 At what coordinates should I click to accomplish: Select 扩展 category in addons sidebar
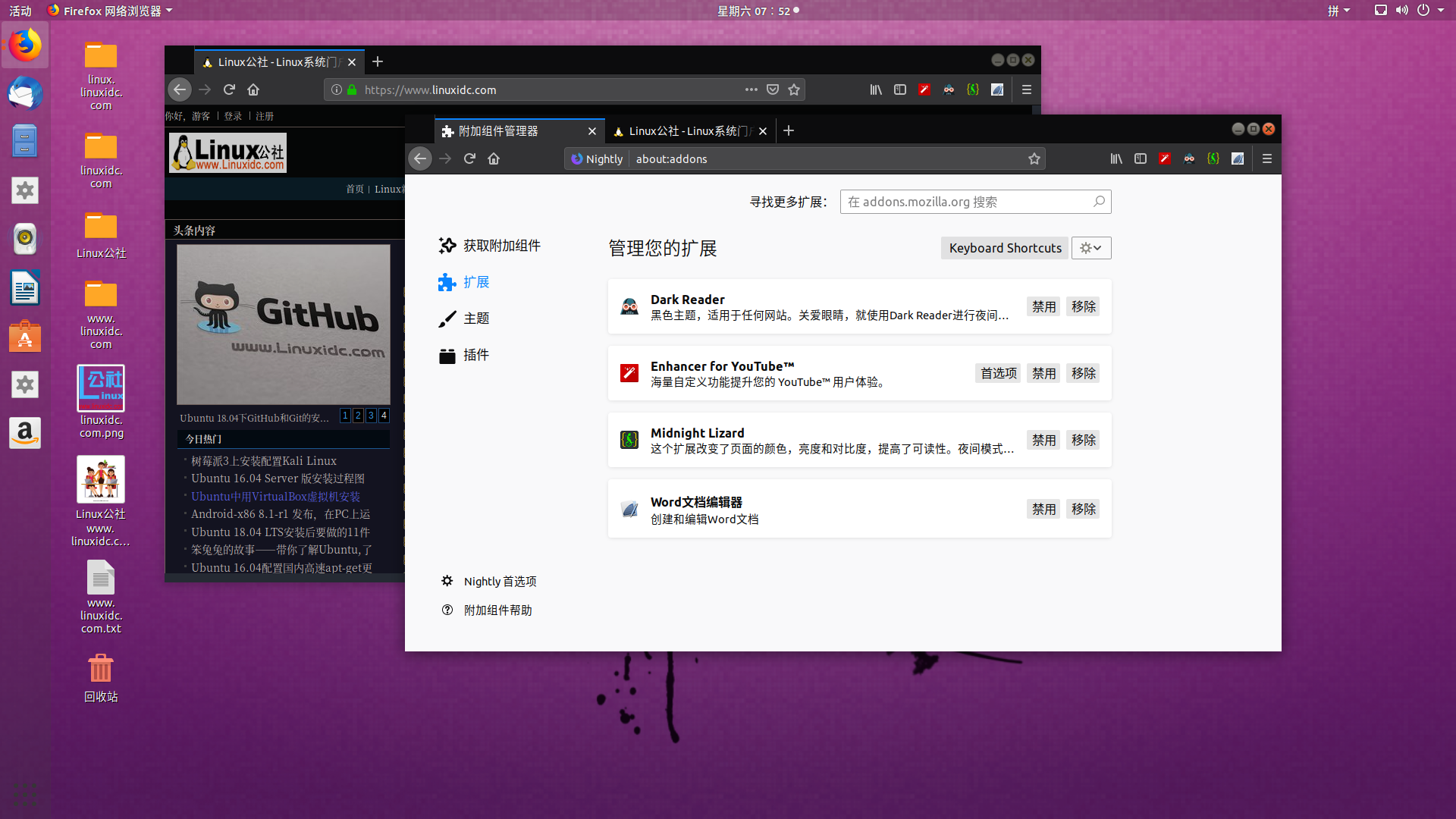pyautogui.click(x=464, y=282)
